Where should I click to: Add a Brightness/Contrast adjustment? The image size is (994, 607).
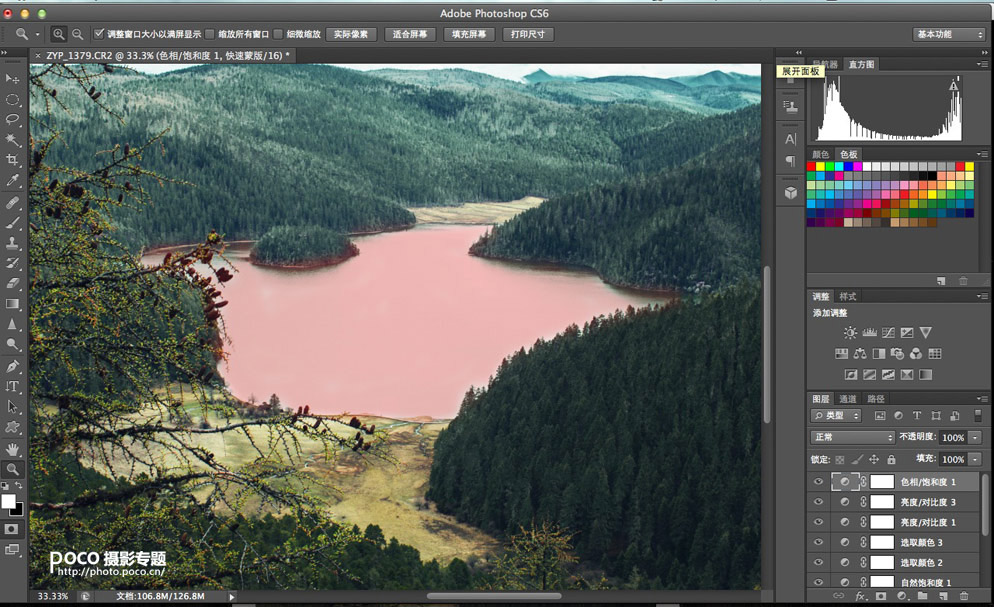tap(850, 333)
